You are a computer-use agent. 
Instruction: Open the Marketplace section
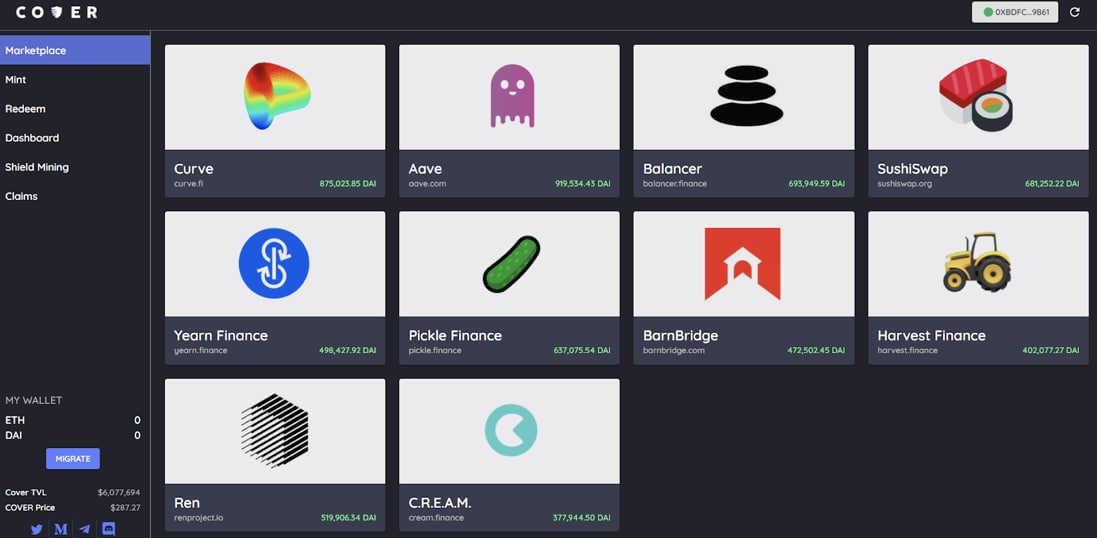pos(75,51)
